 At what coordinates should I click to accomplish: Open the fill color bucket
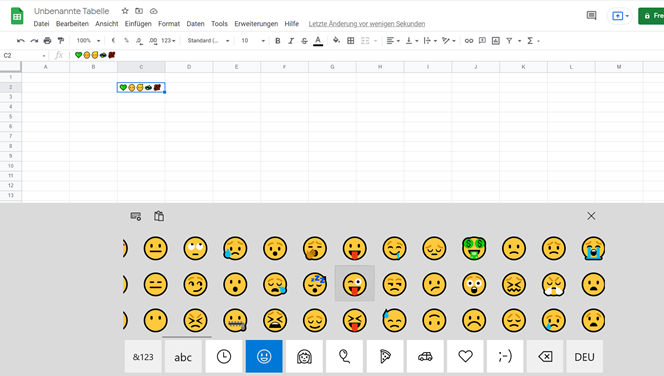point(337,41)
